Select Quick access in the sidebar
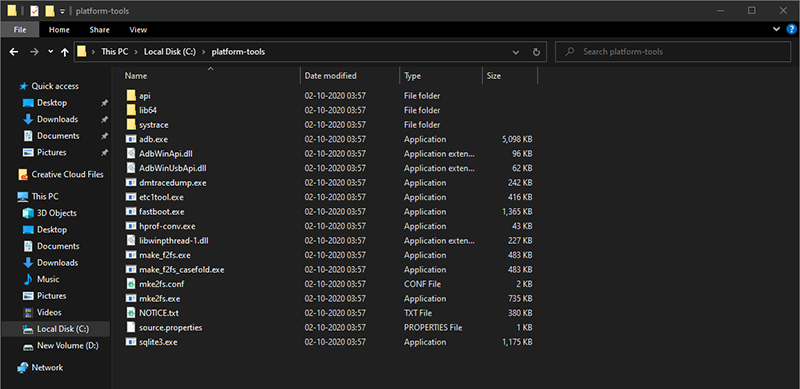800x389 pixels. pos(55,86)
